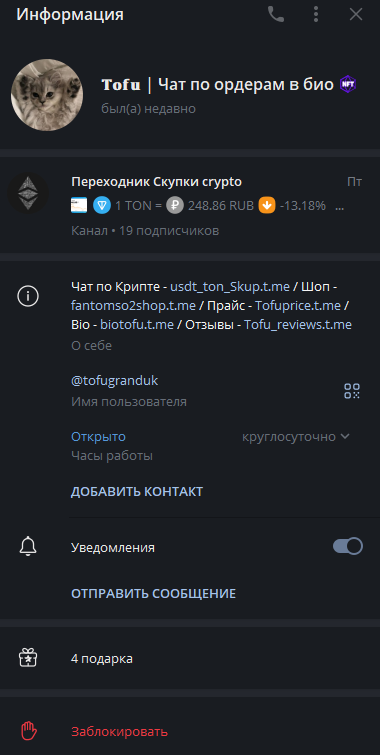Open Tofu_reviews.t.me reviews link
380x755 pixels.
[298, 325]
